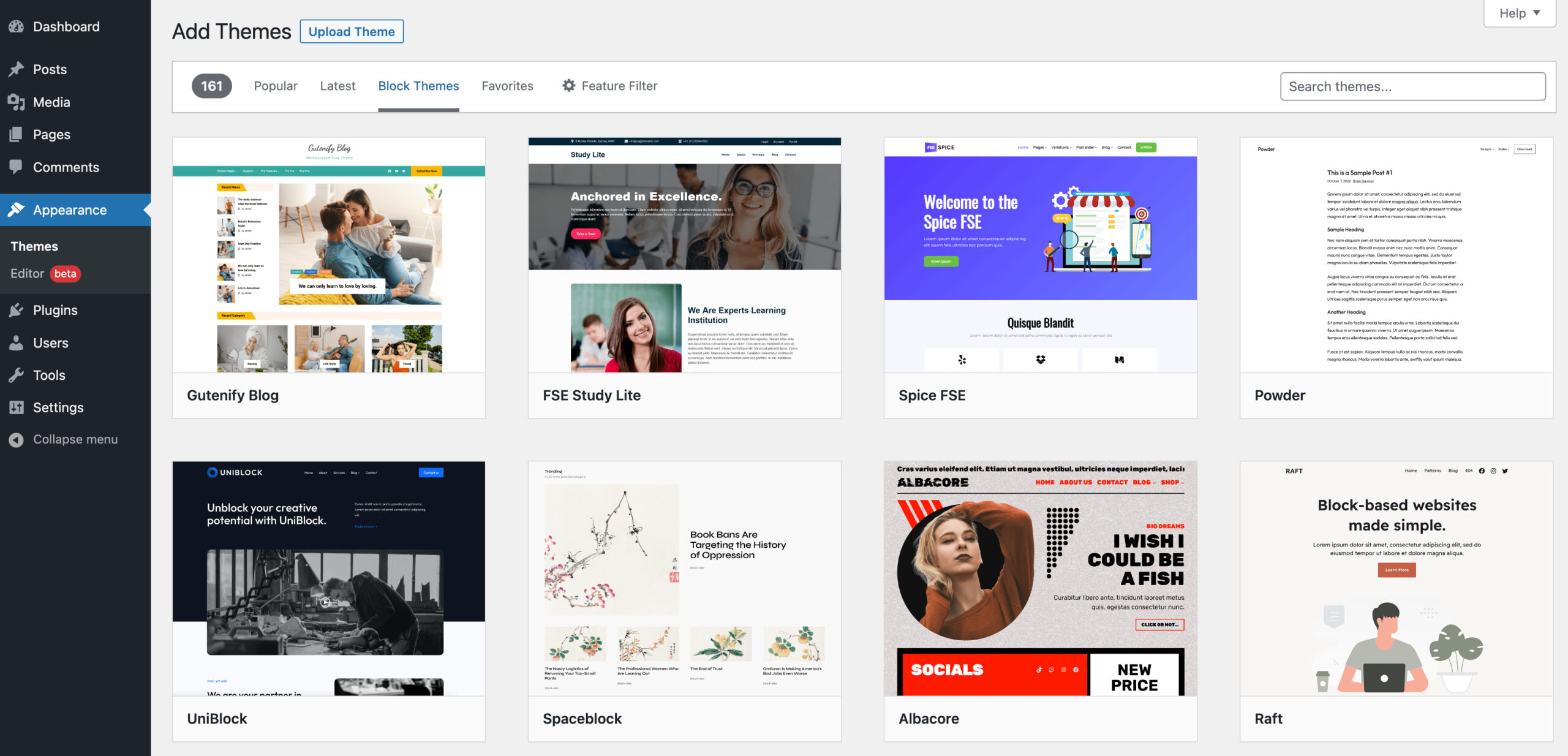The height and width of the screenshot is (756, 1568).
Task: Click Upload Theme button
Action: (351, 30)
